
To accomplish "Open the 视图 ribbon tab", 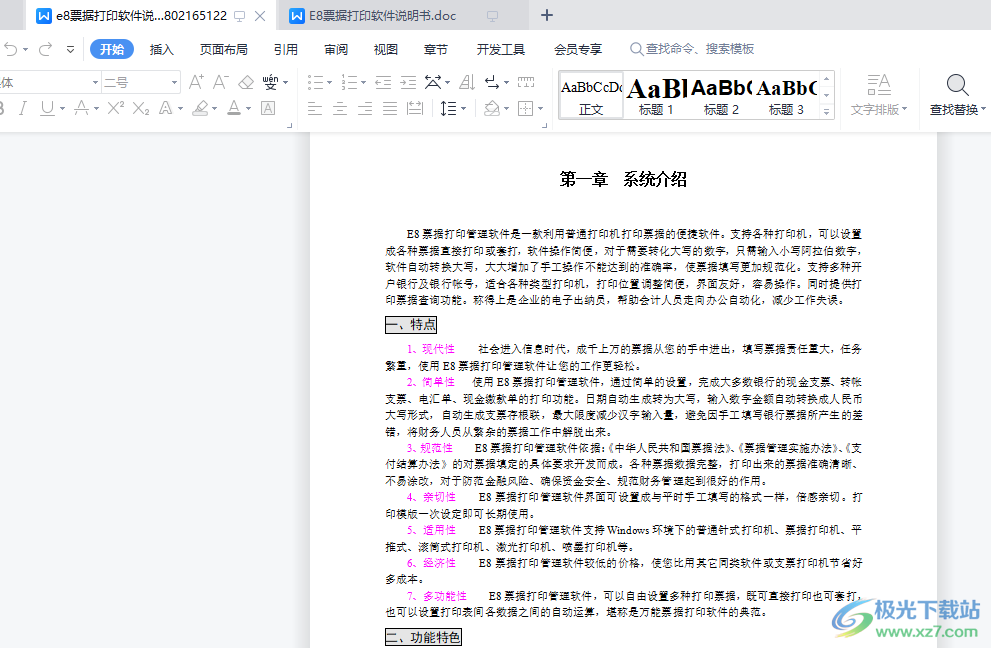I will [386, 49].
